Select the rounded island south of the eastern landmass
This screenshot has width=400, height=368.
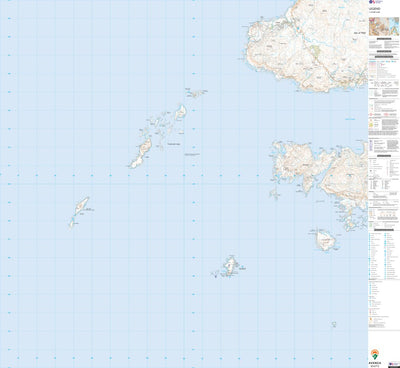tap(325, 240)
